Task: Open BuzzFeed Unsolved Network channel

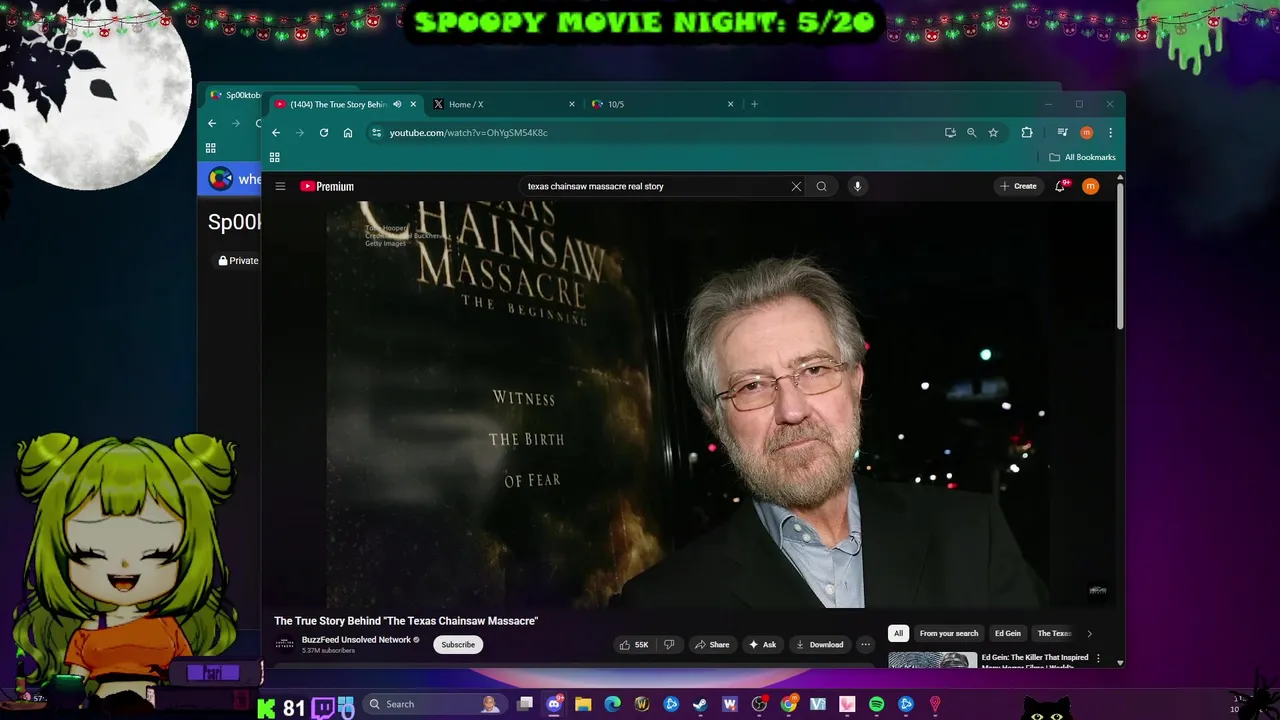Action: tap(356, 640)
